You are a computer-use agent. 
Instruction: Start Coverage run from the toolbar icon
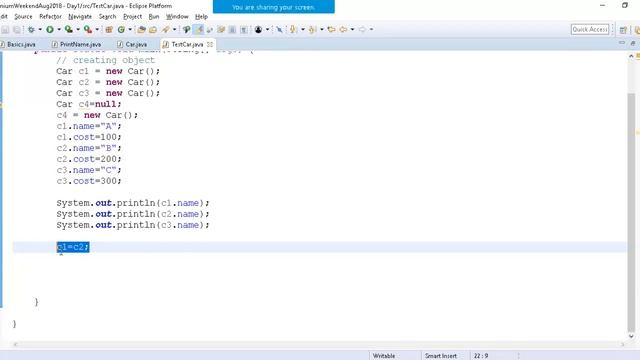69,29
